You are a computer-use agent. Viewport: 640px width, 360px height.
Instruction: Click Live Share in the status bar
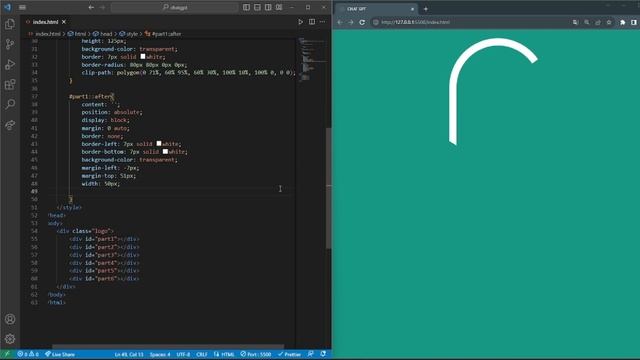(60, 354)
